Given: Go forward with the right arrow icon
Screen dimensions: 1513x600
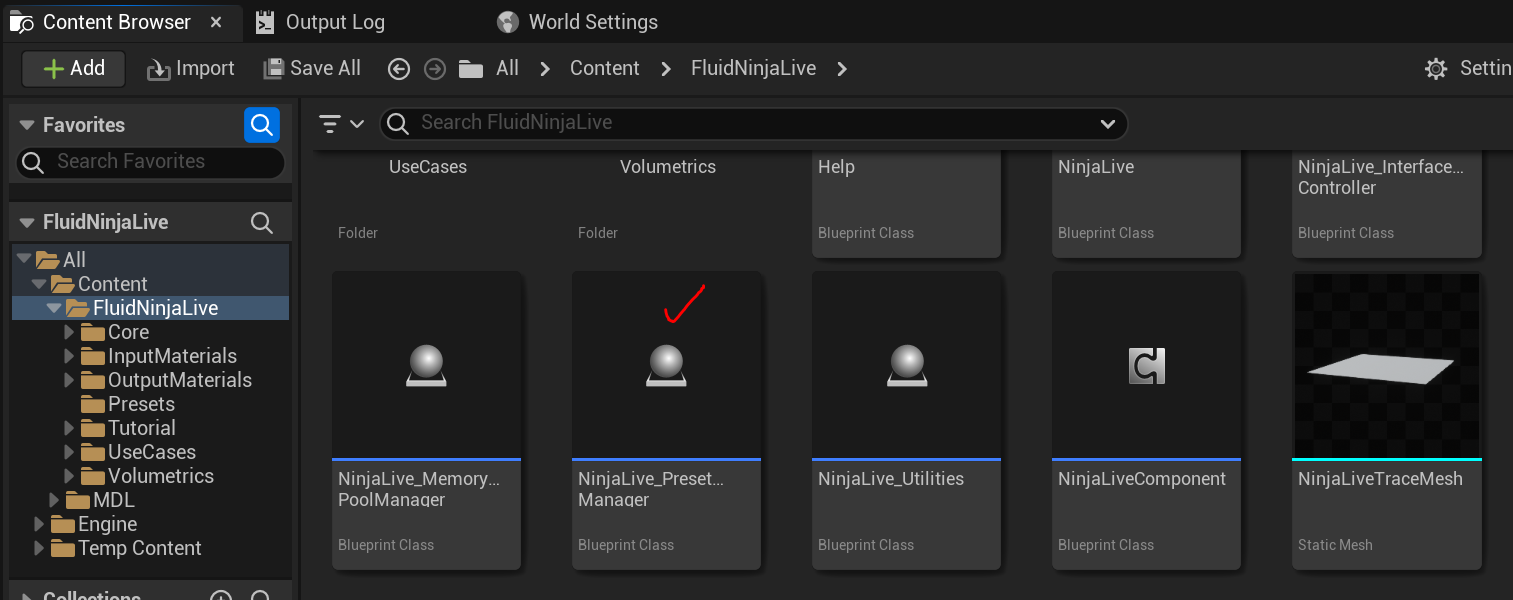Looking at the screenshot, I should [435, 68].
